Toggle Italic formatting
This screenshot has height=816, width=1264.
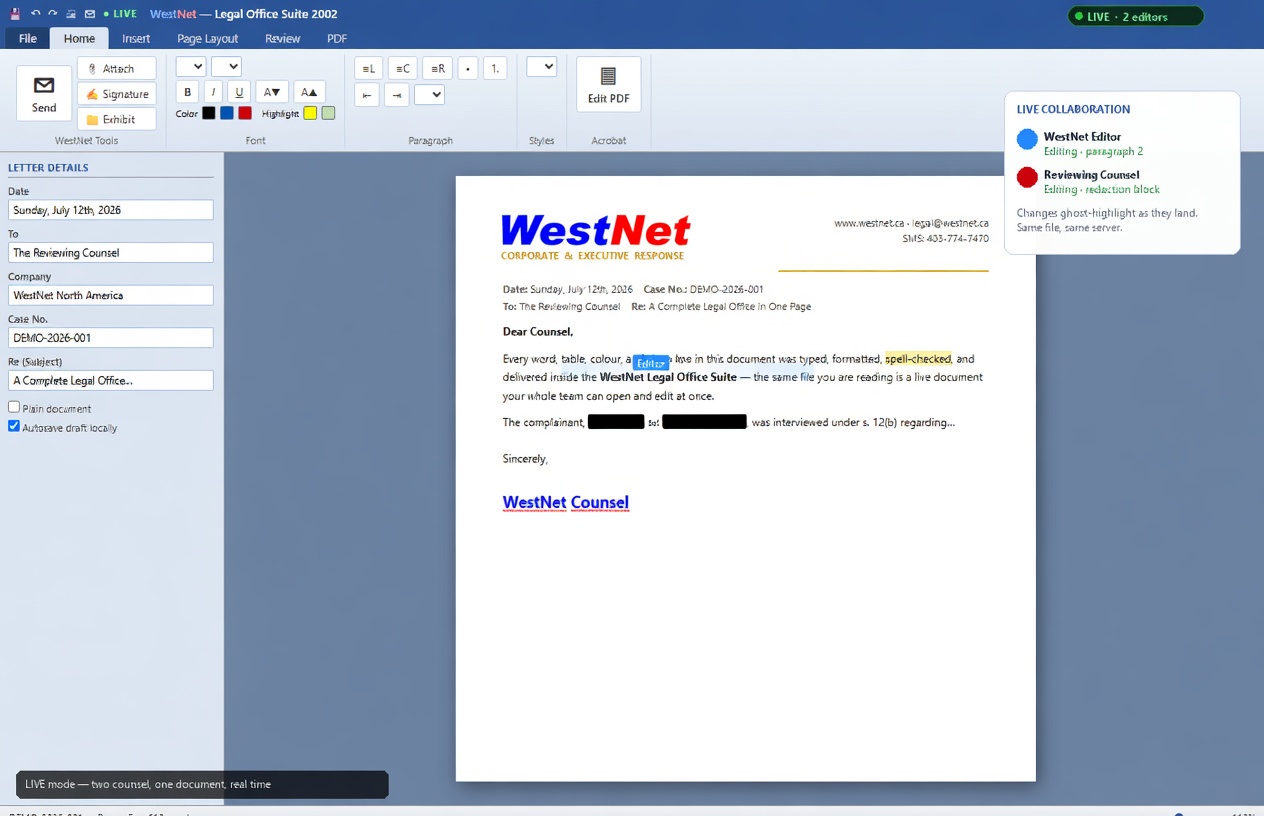(x=212, y=92)
